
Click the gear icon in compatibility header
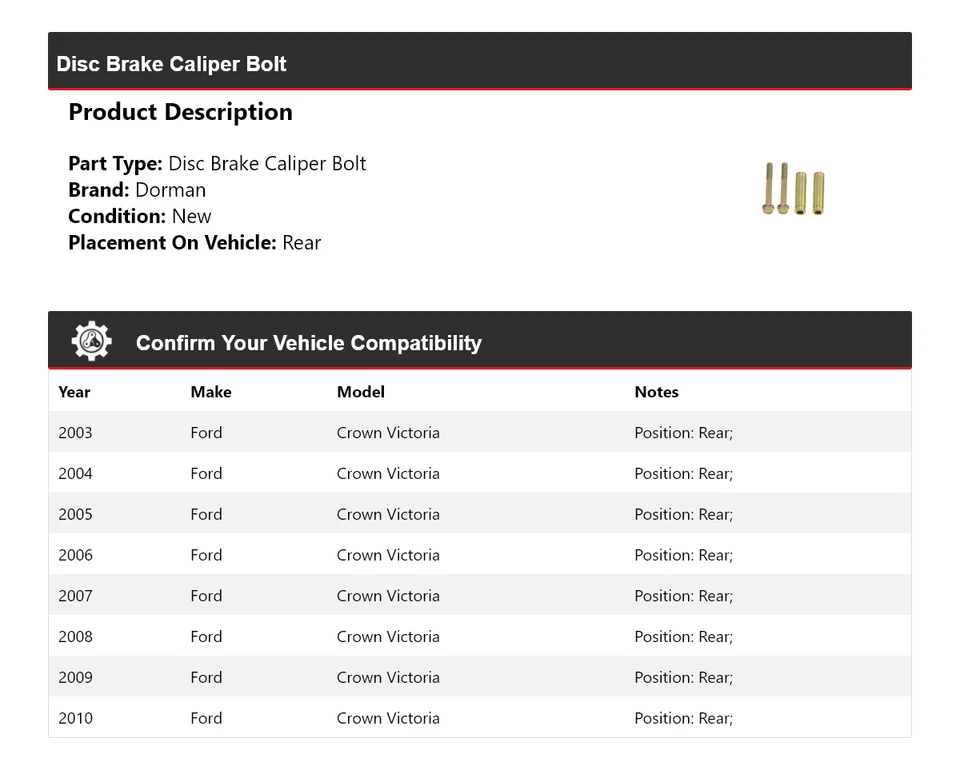pos(91,342)
